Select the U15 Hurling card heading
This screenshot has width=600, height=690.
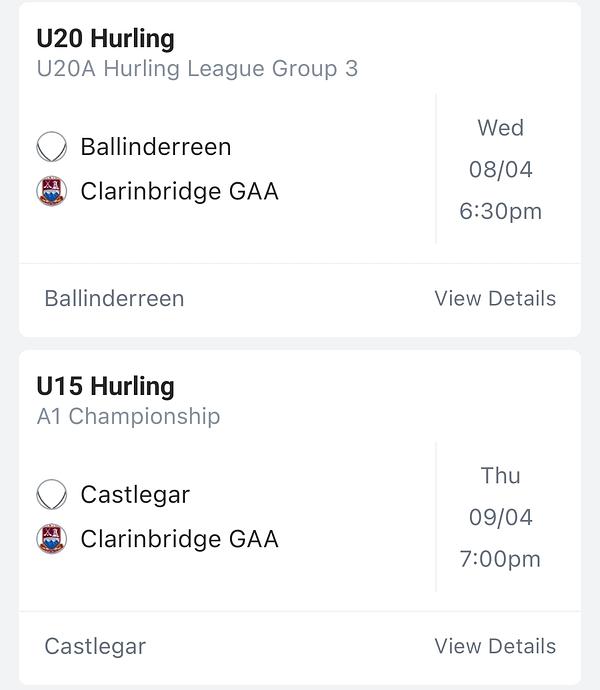tap(105, 387)
